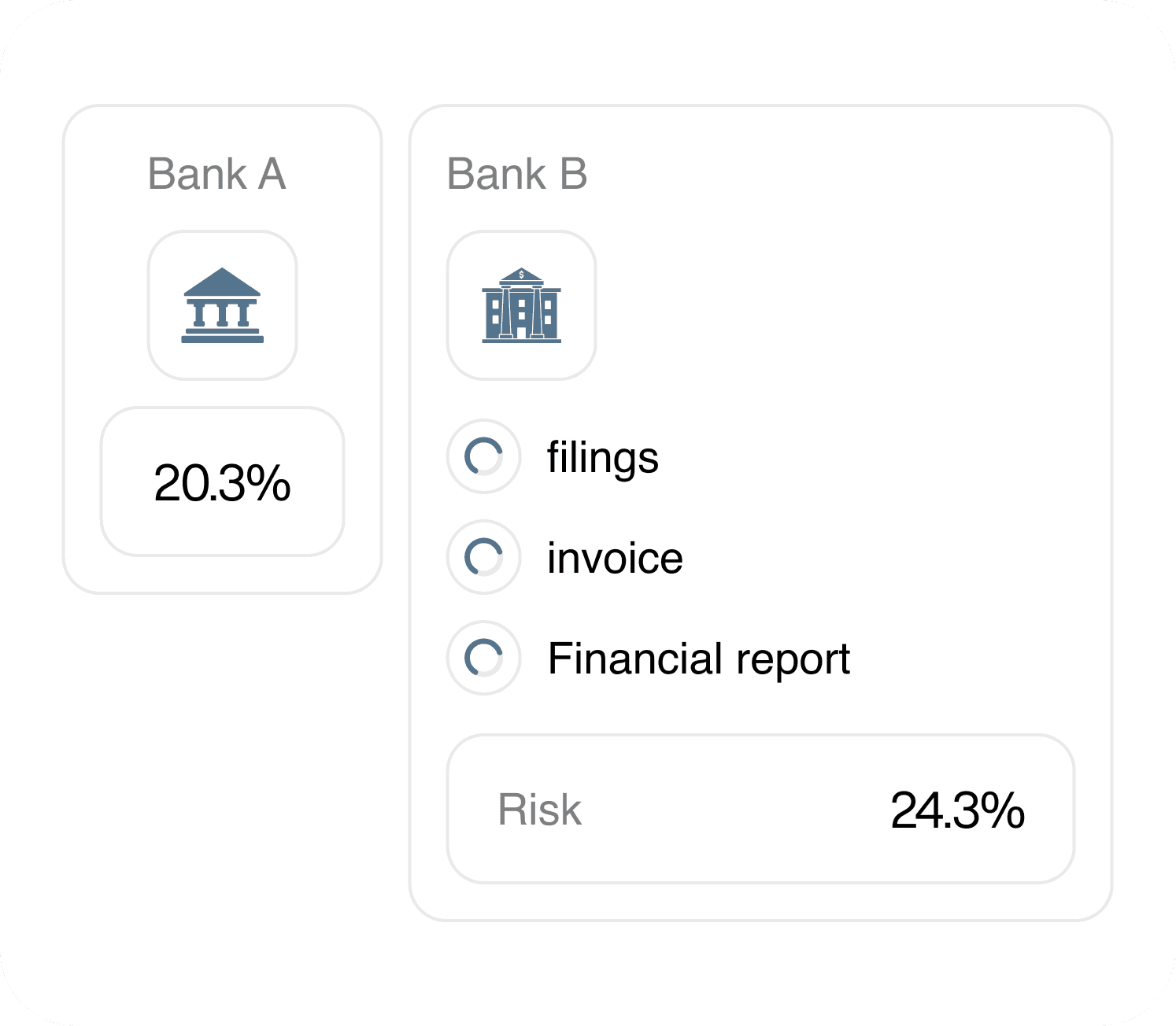Open the invoice item
Image resolution: width=1176 pixels, height=1026 pixels.
(615, 559)
